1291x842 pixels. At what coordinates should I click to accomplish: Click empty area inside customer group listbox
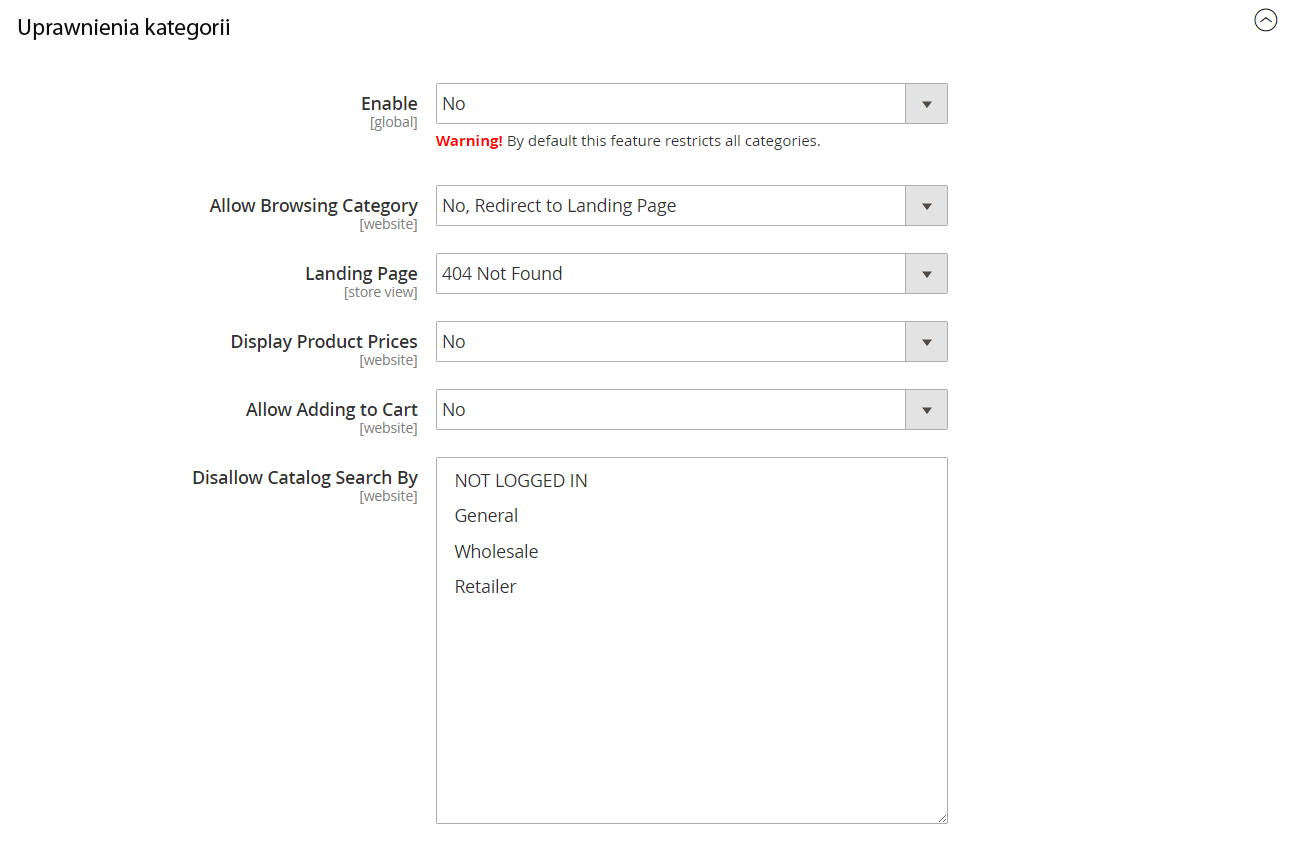tap(691, 710)
